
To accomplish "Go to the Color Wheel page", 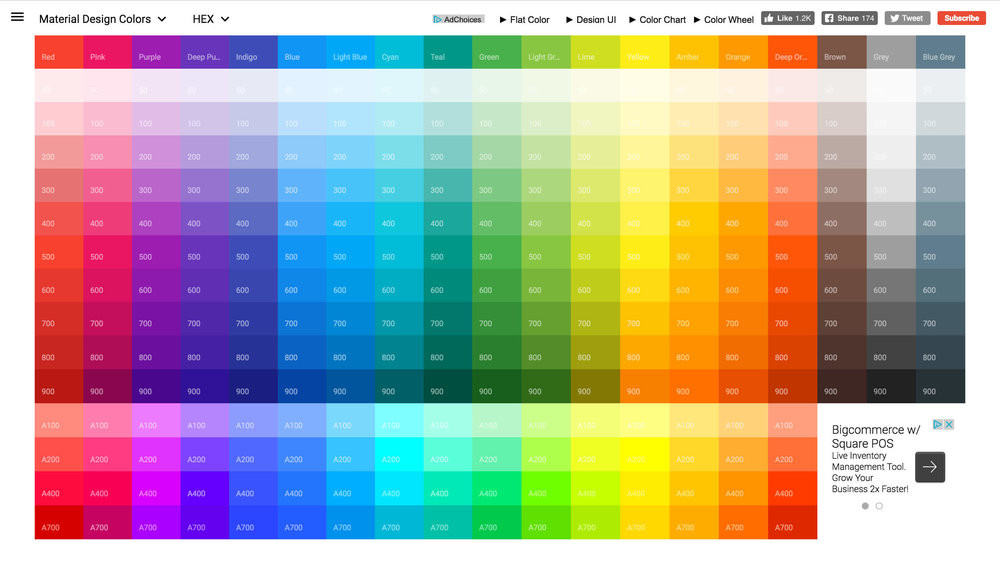I will click(723, 20).
